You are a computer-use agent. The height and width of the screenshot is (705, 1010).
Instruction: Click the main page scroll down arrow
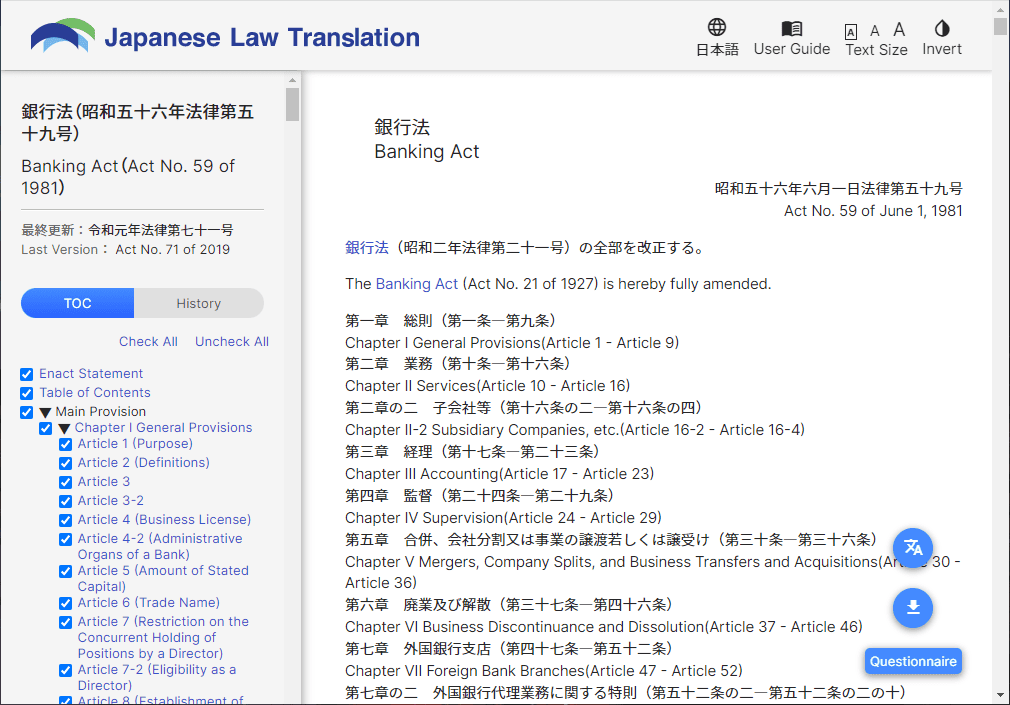(x=1000, y=695)
